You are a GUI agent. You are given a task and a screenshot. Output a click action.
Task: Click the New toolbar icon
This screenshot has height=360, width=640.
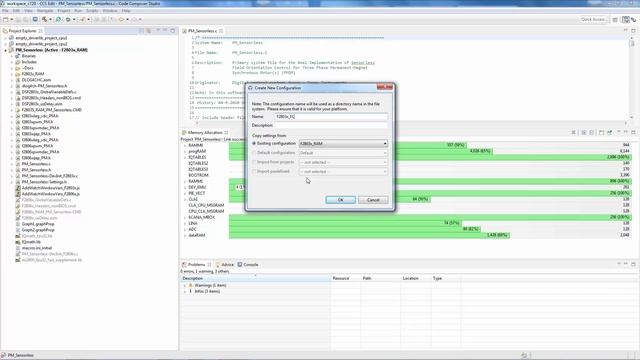coord(6,19)
